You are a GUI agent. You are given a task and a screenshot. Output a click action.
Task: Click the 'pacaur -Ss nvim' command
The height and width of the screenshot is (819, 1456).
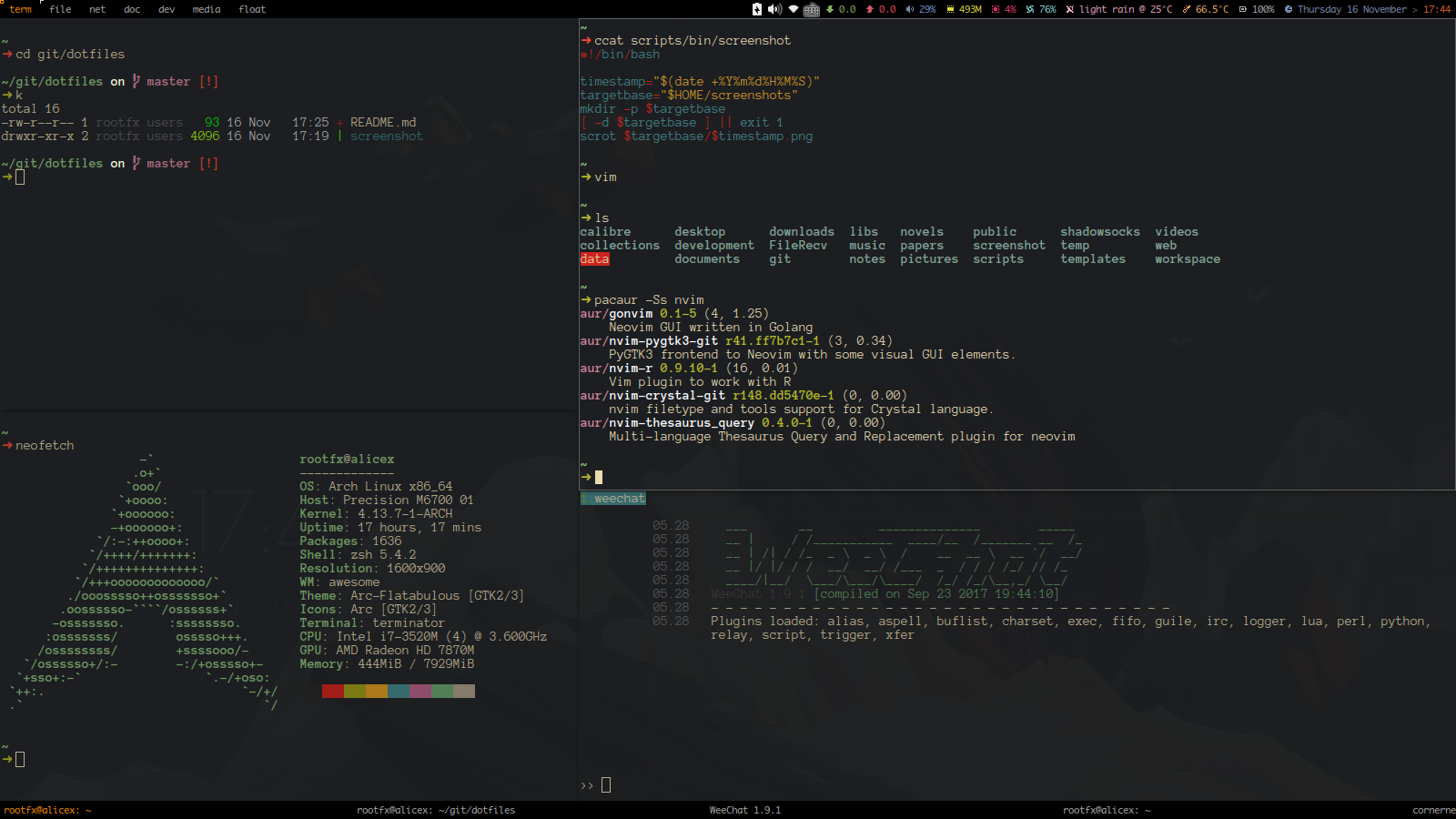click(x=649, y=300)
